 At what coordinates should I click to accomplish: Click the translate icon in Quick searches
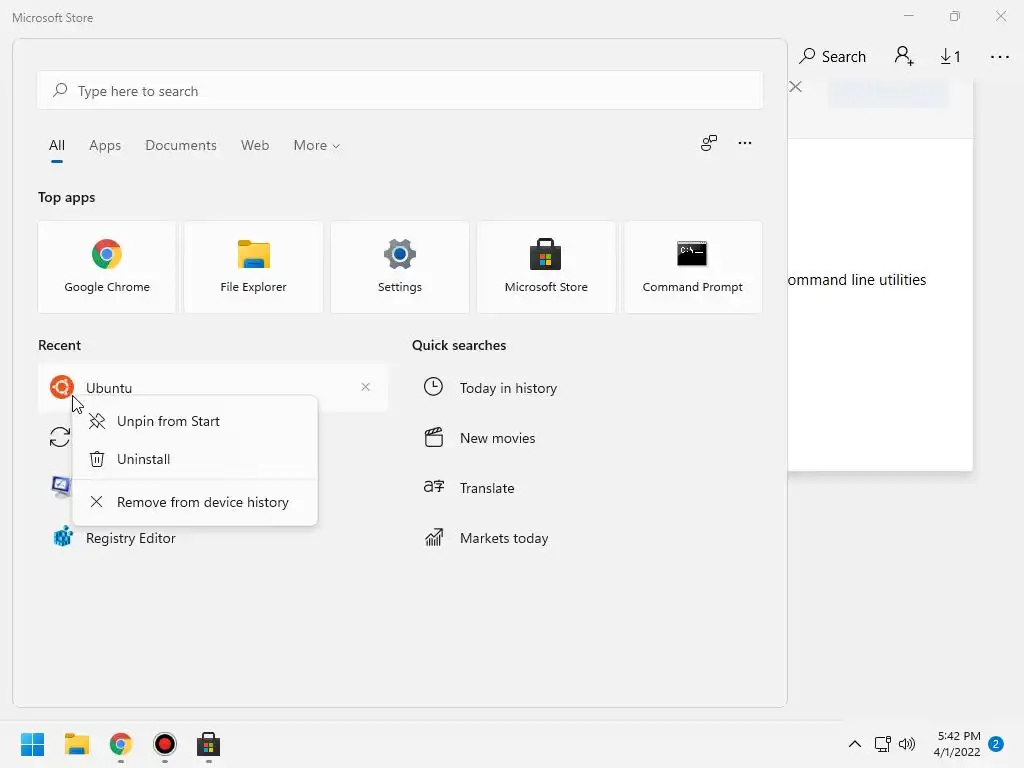pos(434,487)
